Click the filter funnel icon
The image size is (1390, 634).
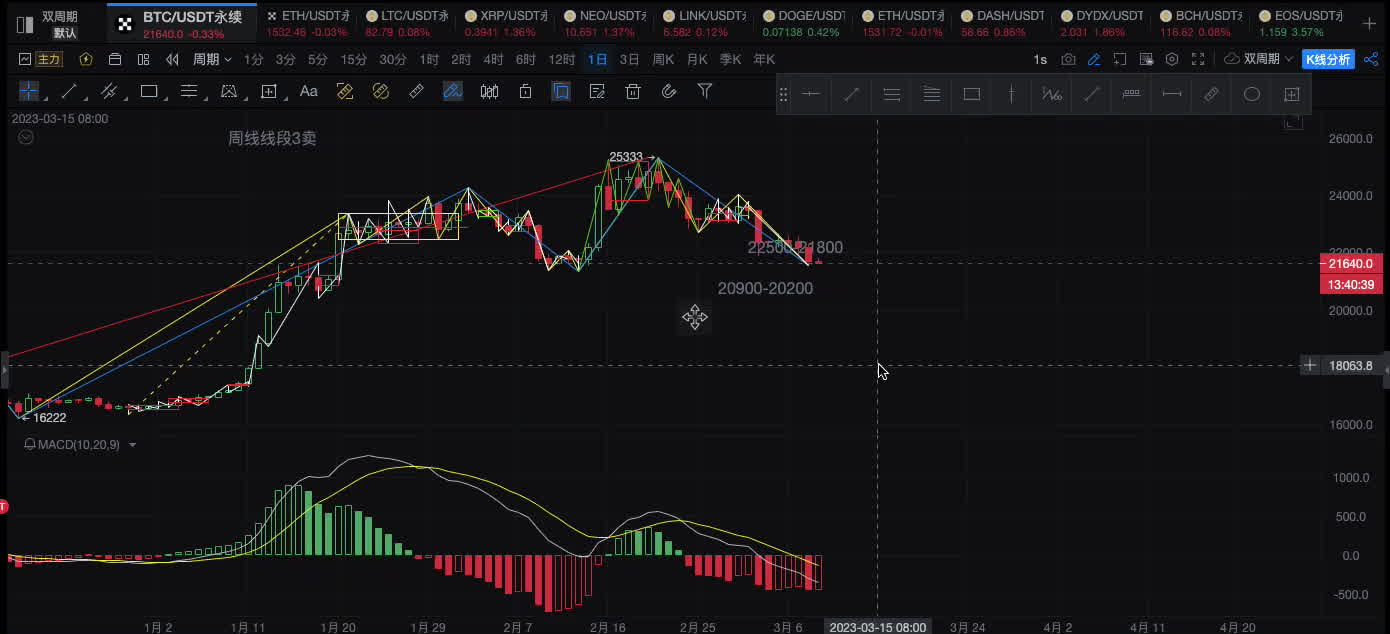point(705,91)
